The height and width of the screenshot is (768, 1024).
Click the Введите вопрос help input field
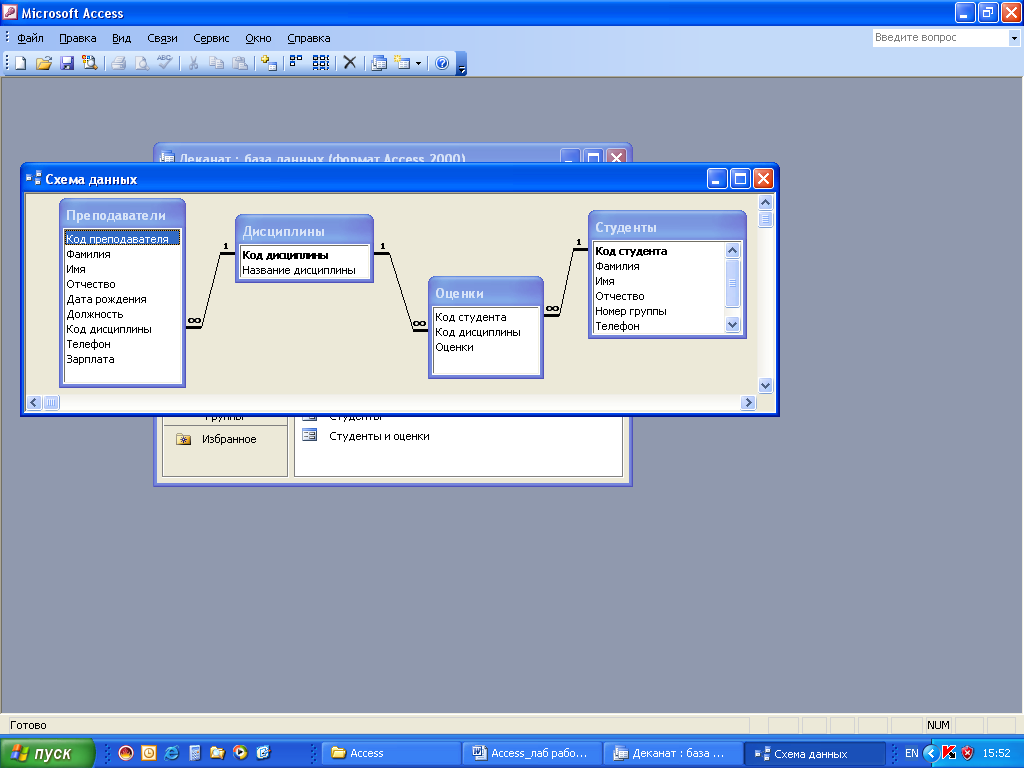tap(940, 37)
